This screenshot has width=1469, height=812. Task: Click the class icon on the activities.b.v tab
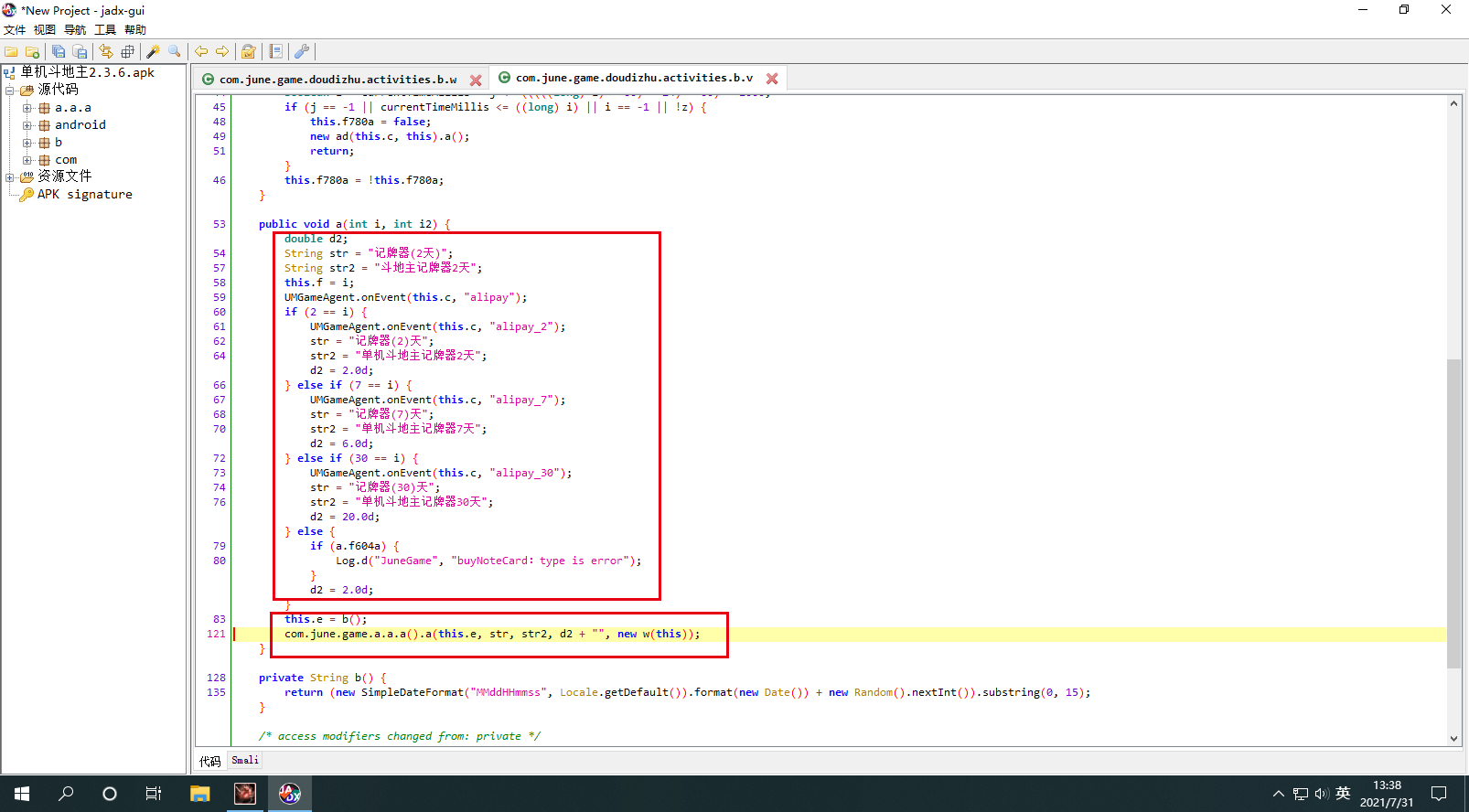pos(504,78)
